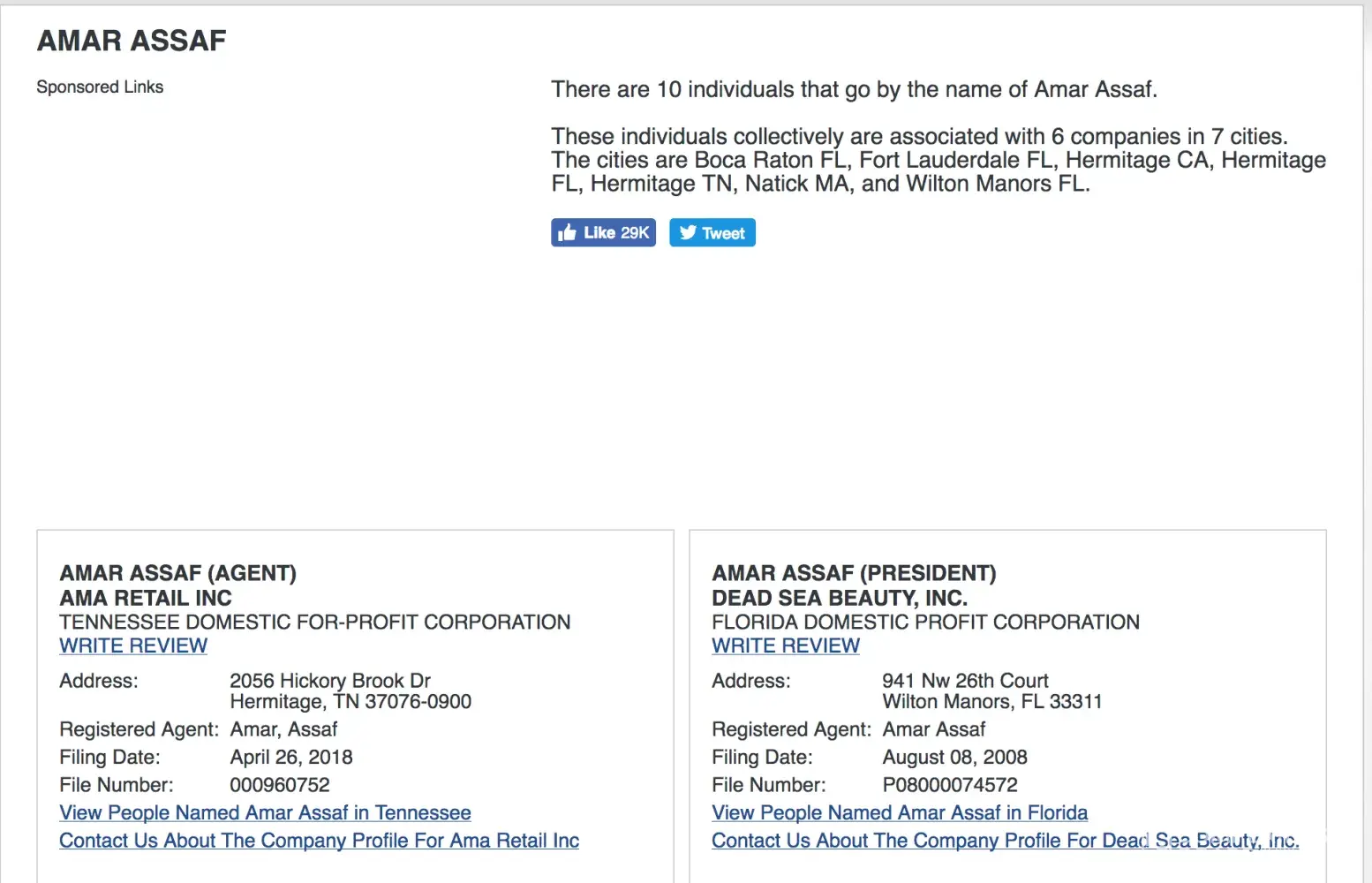The width and height of the screenshot is (1372, 883).
Task: Click the DEAD SEA BEAUTY, INC. company name
Action: click(x=840, y=599)
